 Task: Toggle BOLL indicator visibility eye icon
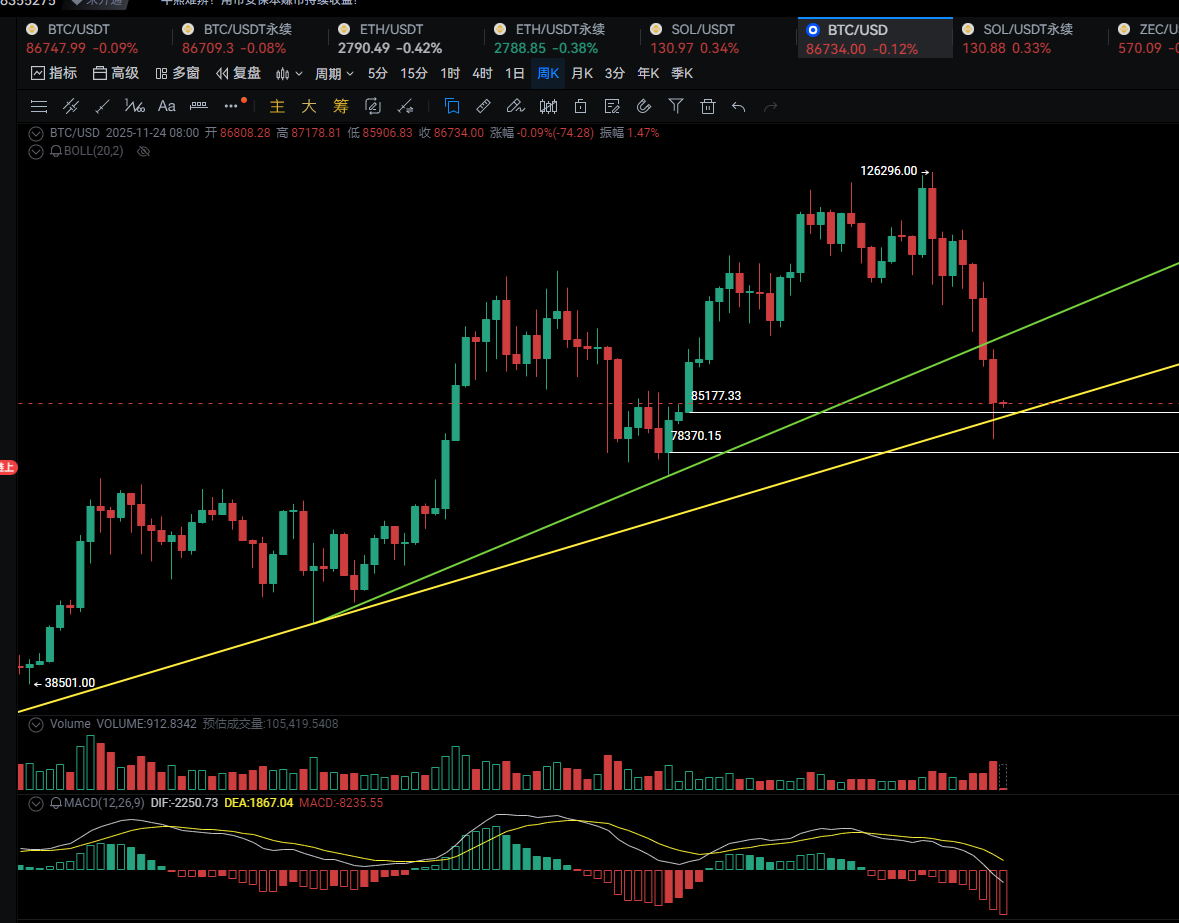[143, 151]
